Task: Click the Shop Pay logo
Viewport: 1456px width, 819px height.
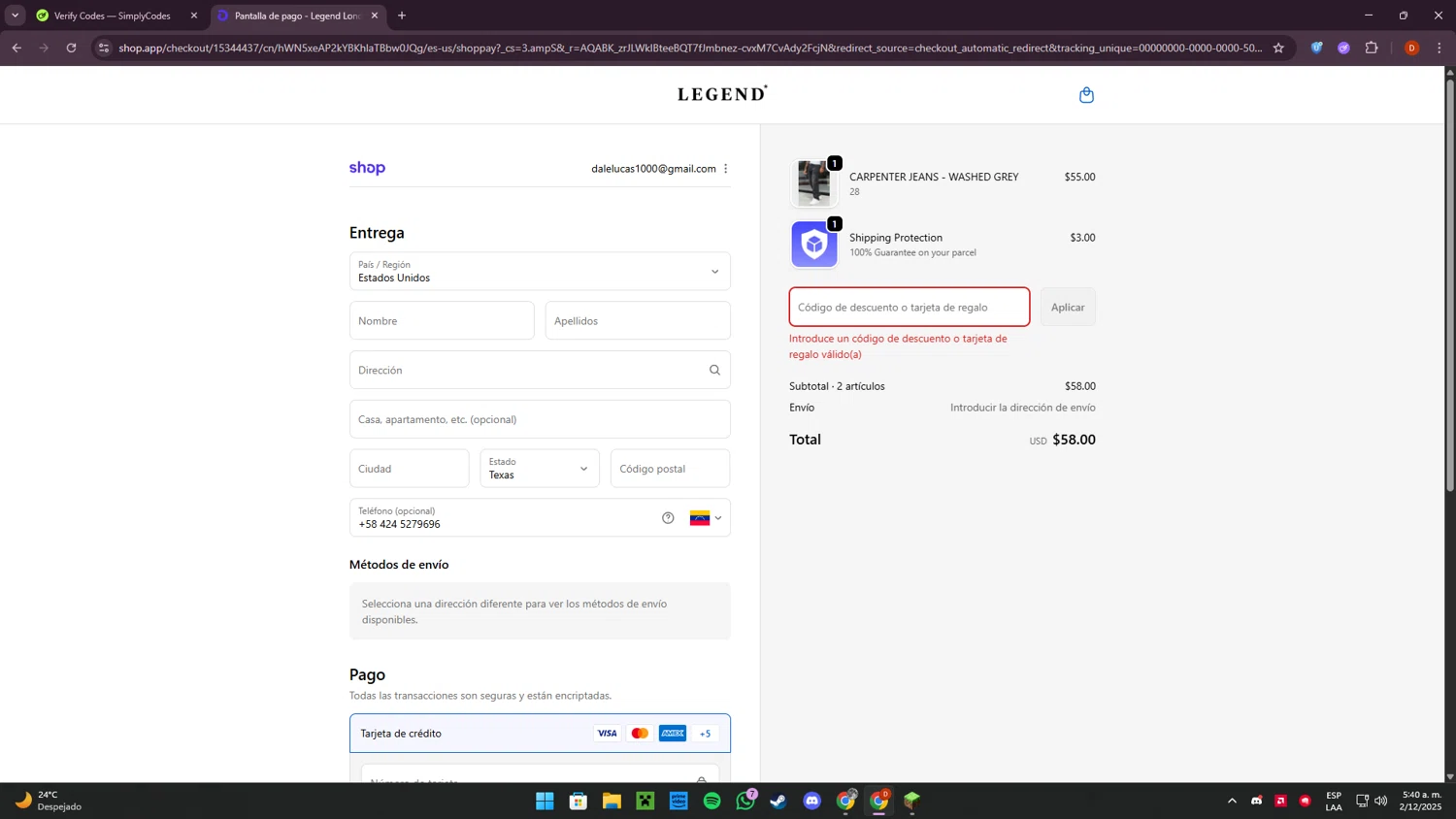Action: (367, 168)
